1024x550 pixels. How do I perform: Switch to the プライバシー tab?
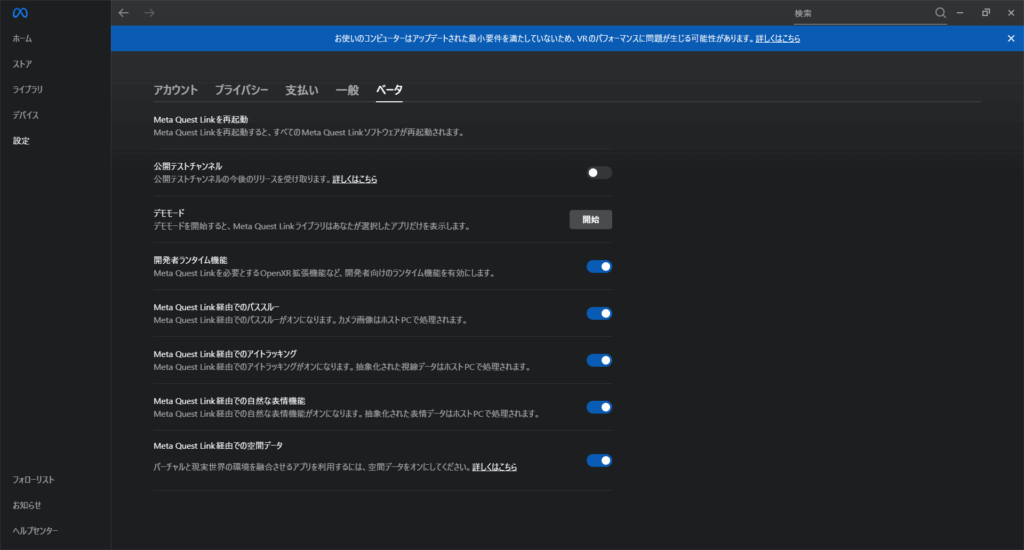click(242, 90)
